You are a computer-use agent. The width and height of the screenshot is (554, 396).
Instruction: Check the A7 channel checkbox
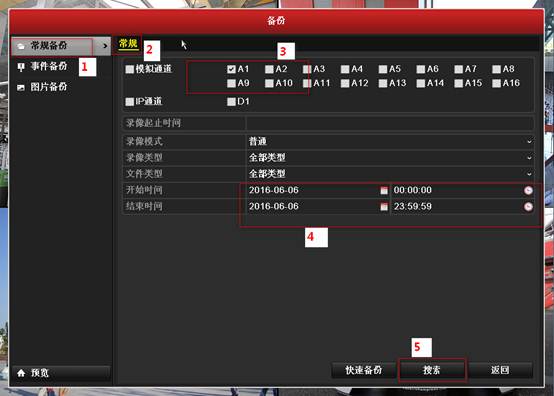point(459,69)
